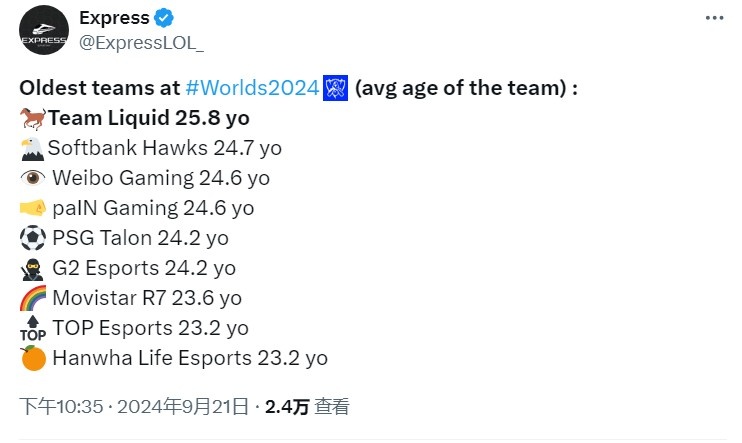The height and width of the screenshot is (443, 742).
Task: Open the Express profile avatar
Action: pyautogui.click(x=44, y=30)
